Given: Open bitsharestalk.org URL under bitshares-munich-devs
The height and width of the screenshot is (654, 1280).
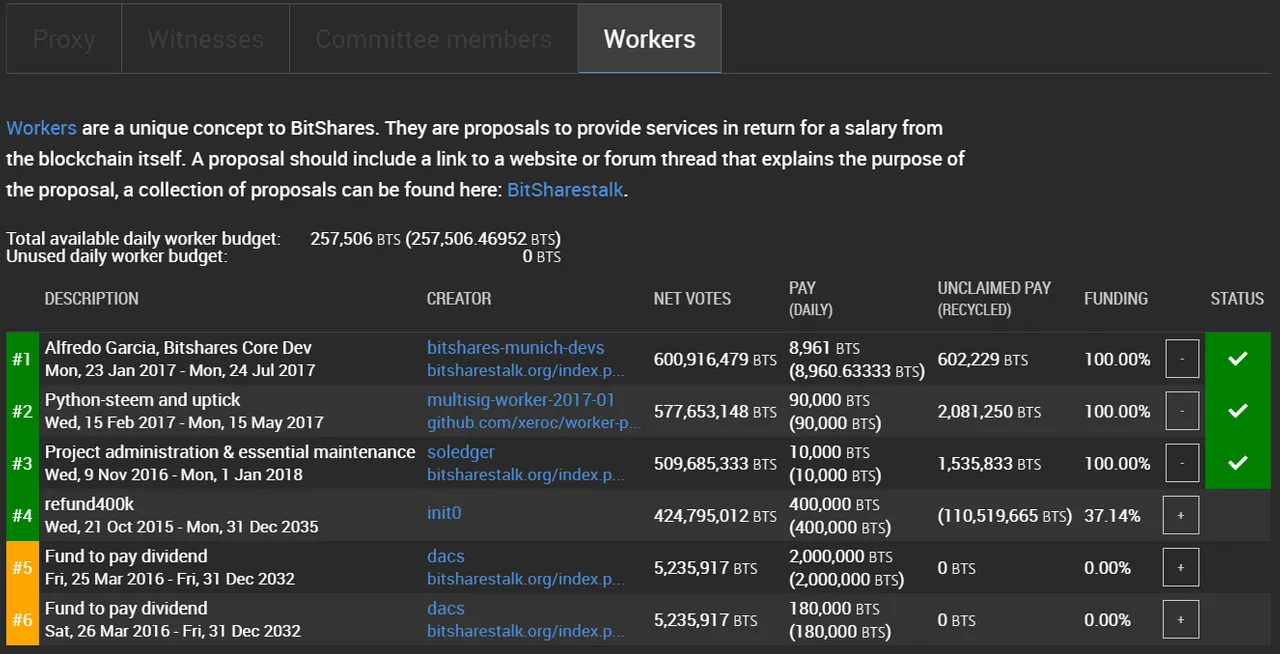Looking at the screenshot, I should [x=525, y=371].
